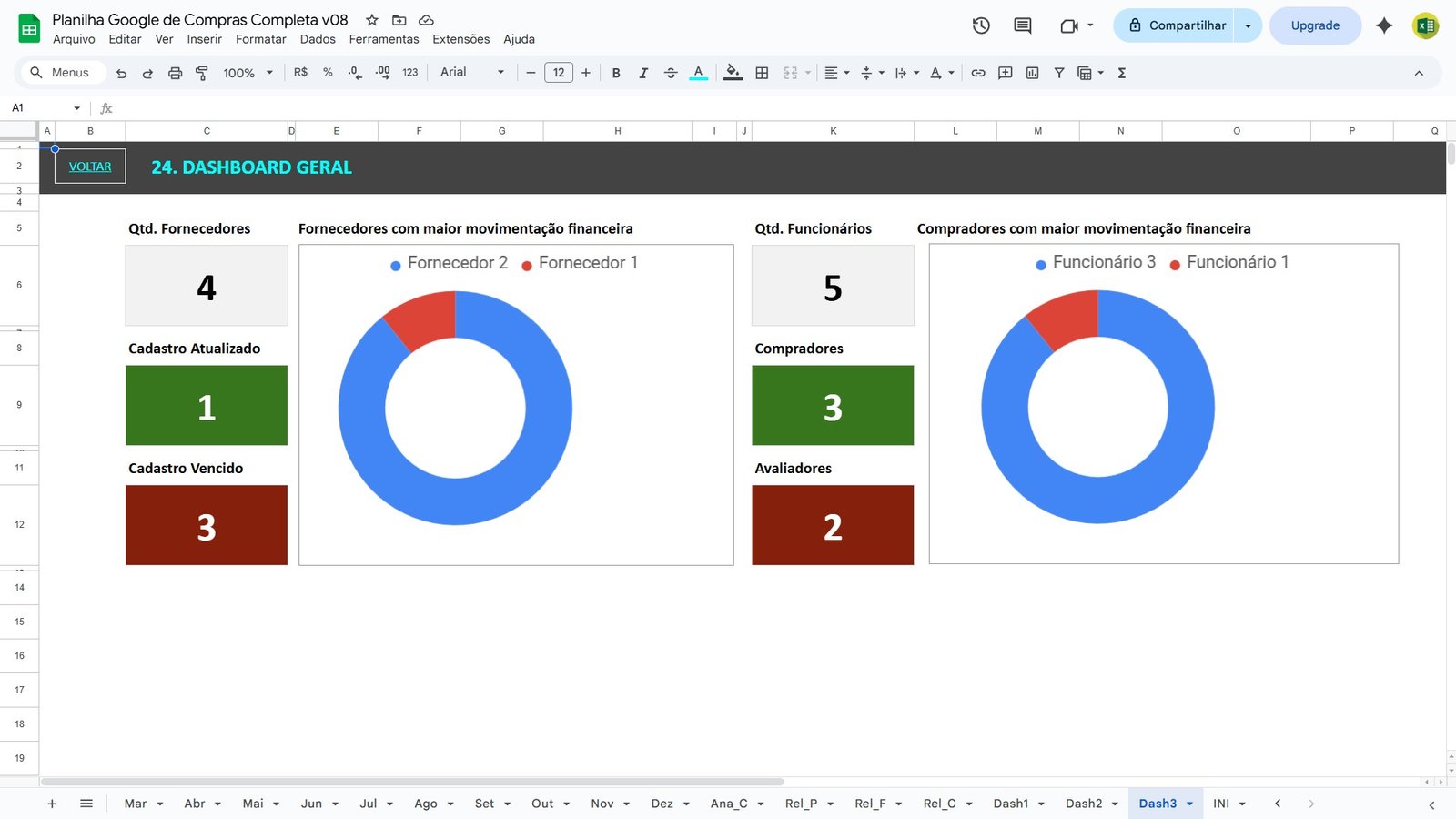
Task: Click the VOLTAR link
Action: (x=89, y=166)
